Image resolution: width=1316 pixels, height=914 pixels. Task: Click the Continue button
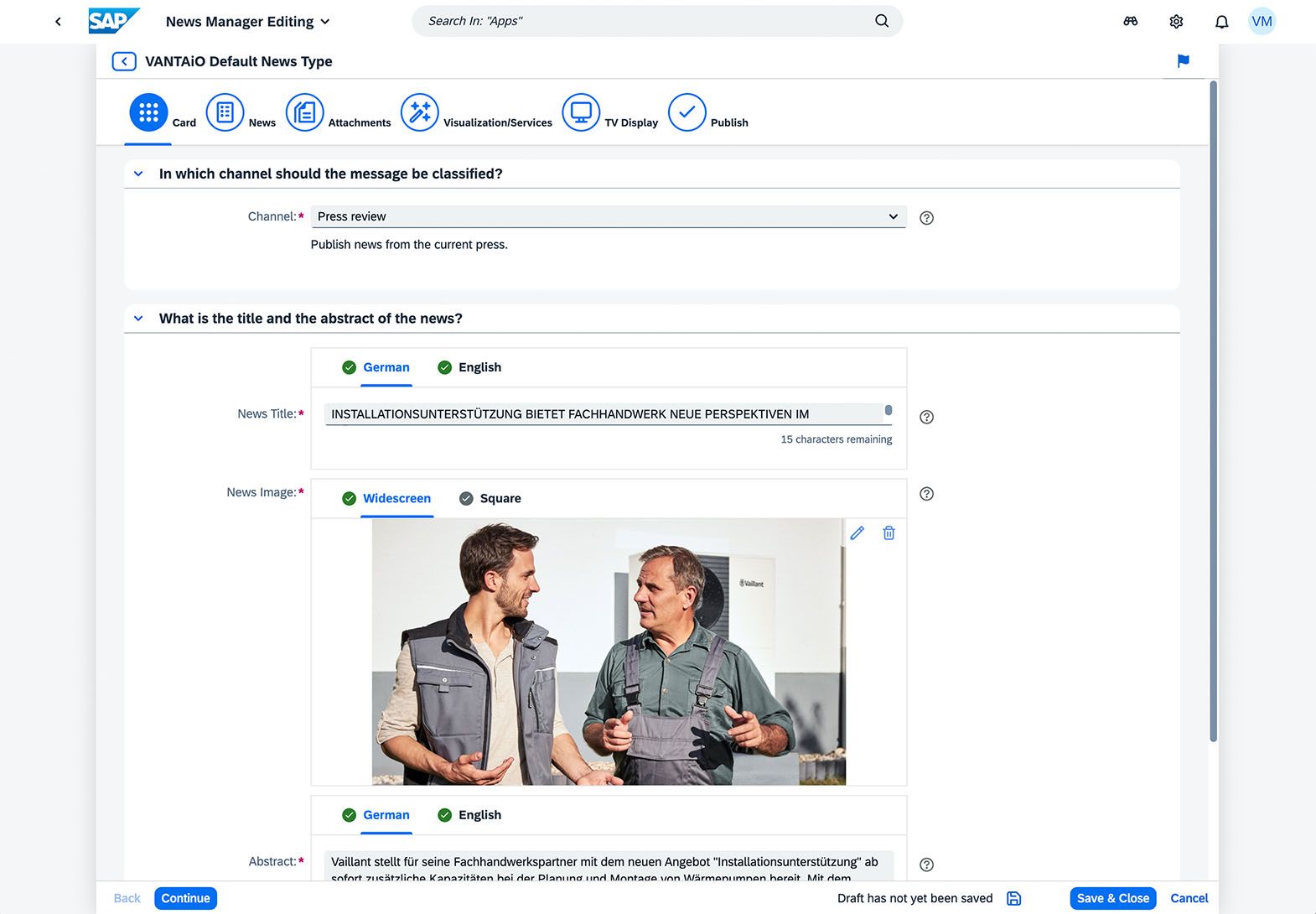pos(185,898)
